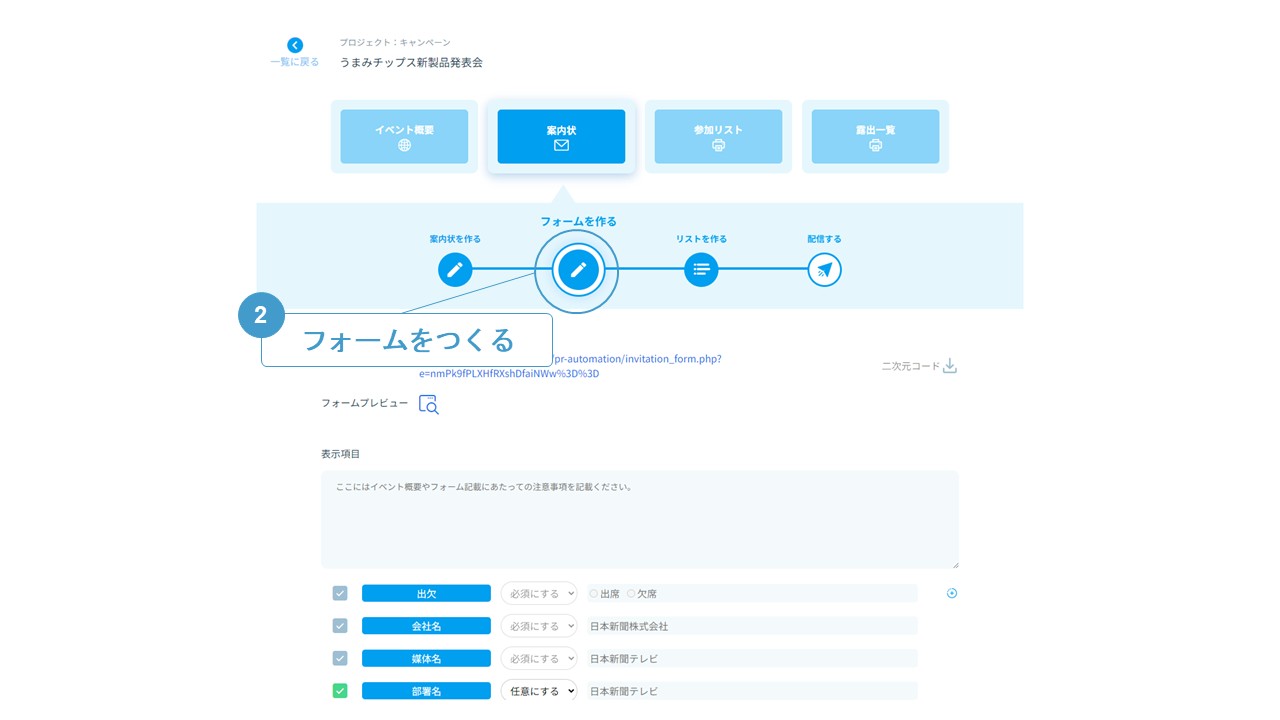Viewport: 1280px width, 720px height.
Task: Switch to the イベント概要 tab
Action: [404, 137]
